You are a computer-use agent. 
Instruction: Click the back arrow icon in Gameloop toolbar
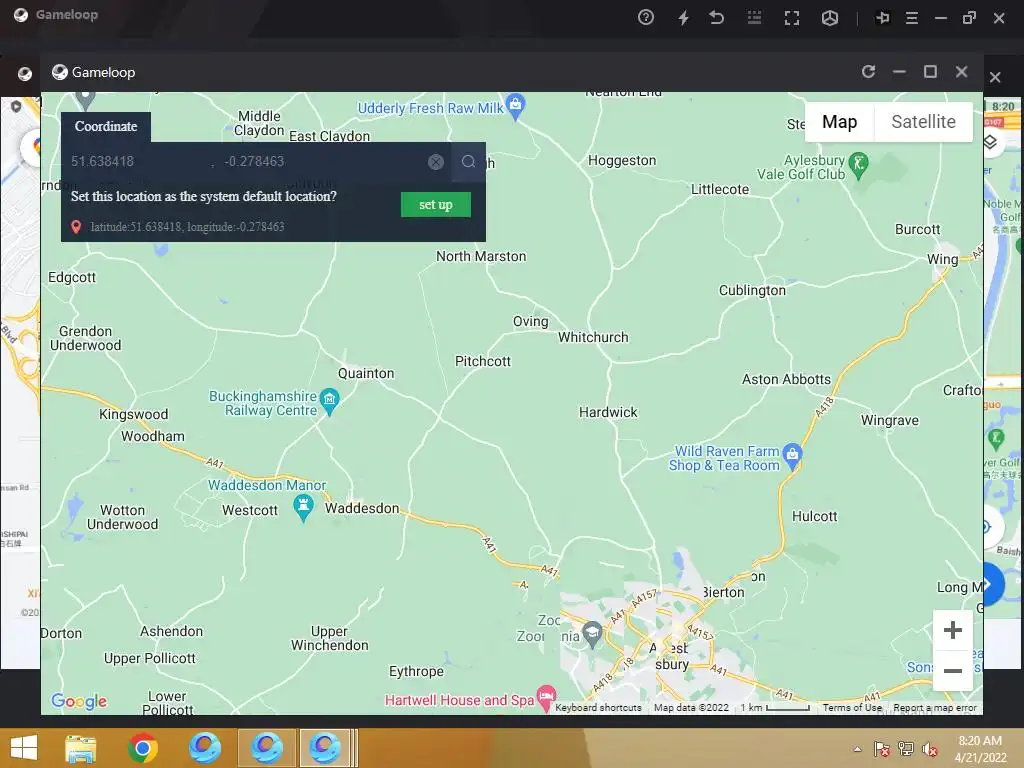[x=716, y=18]
